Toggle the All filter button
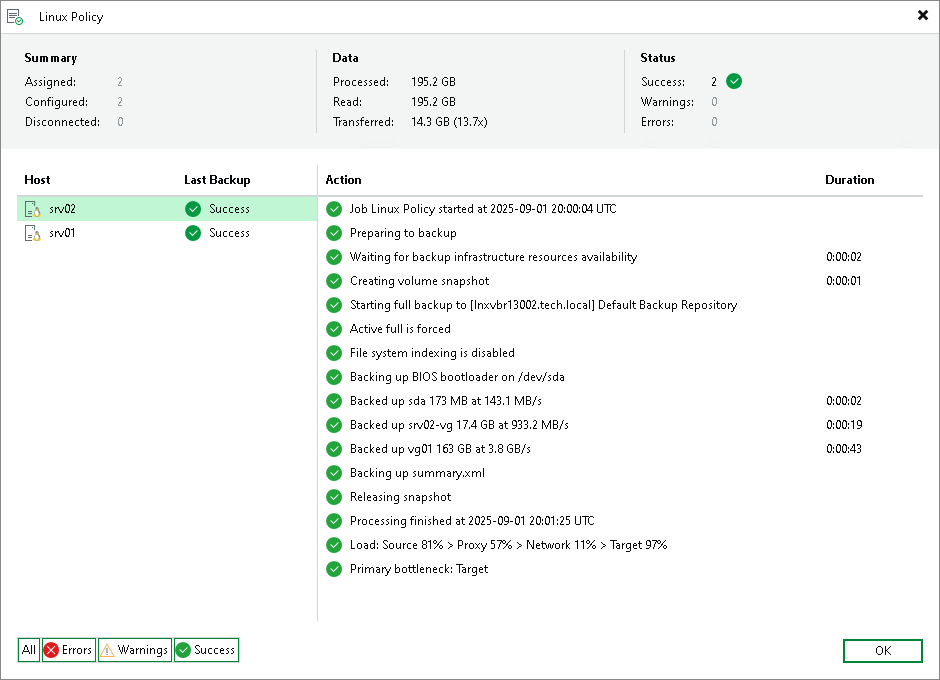940x680 pixels. point(29,650)
